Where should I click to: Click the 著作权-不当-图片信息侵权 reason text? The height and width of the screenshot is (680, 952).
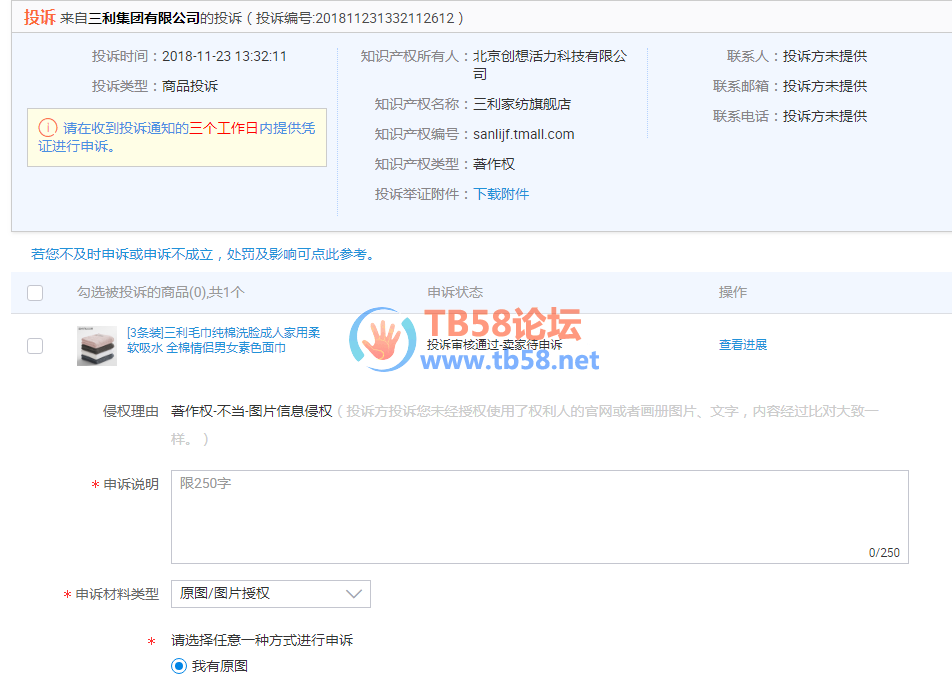click(251, 412)
